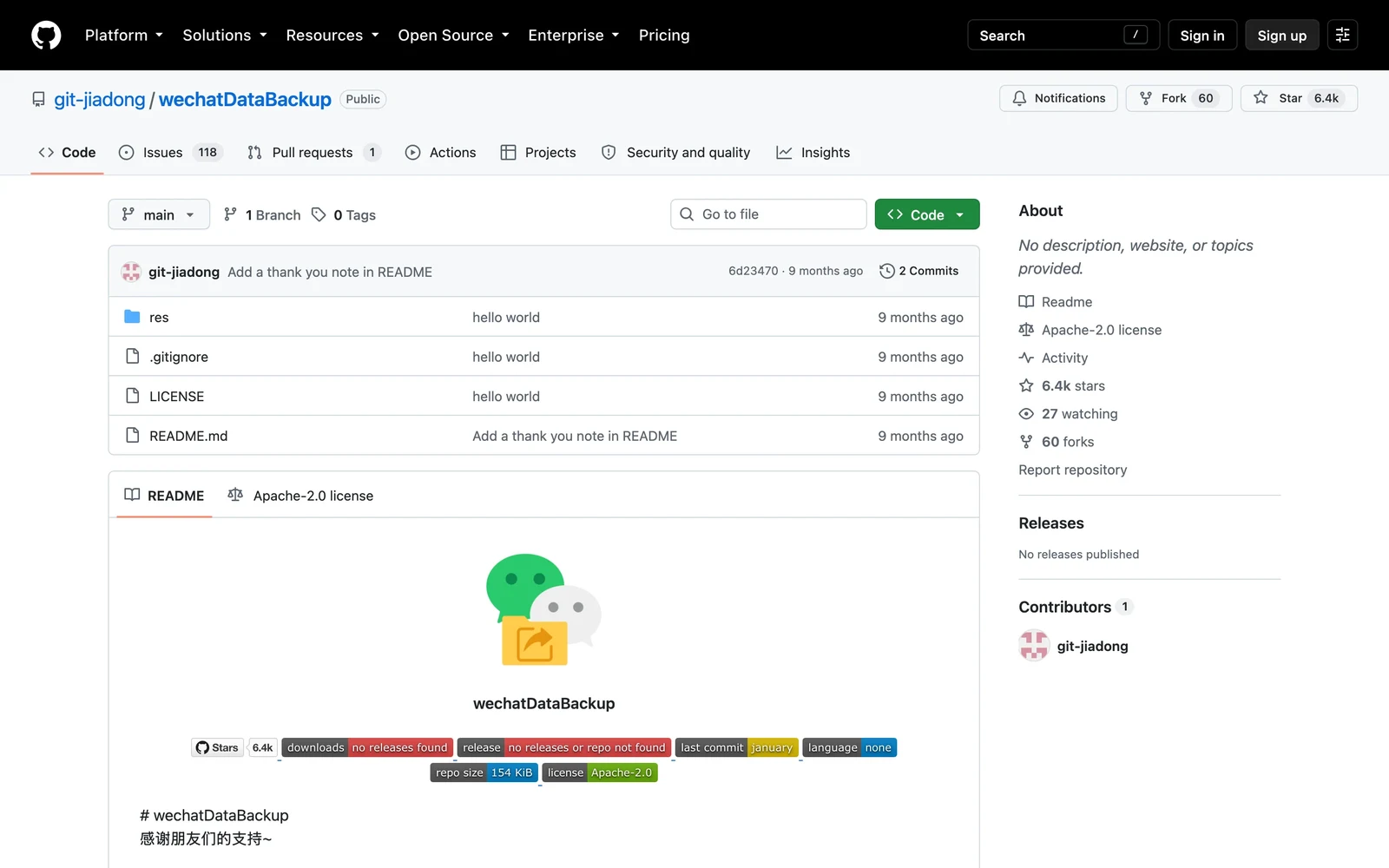
Task: Click the LICENSE file icon
Action: (132, 396)
